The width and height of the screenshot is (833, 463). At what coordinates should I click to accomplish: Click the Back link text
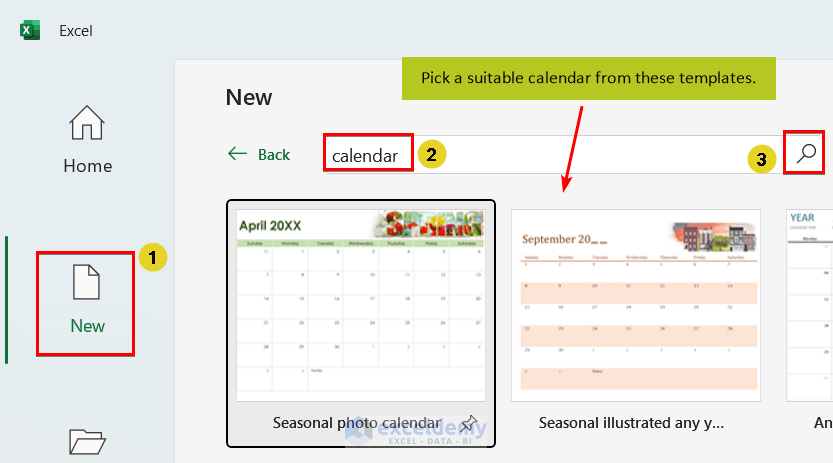tap(273, 155)
